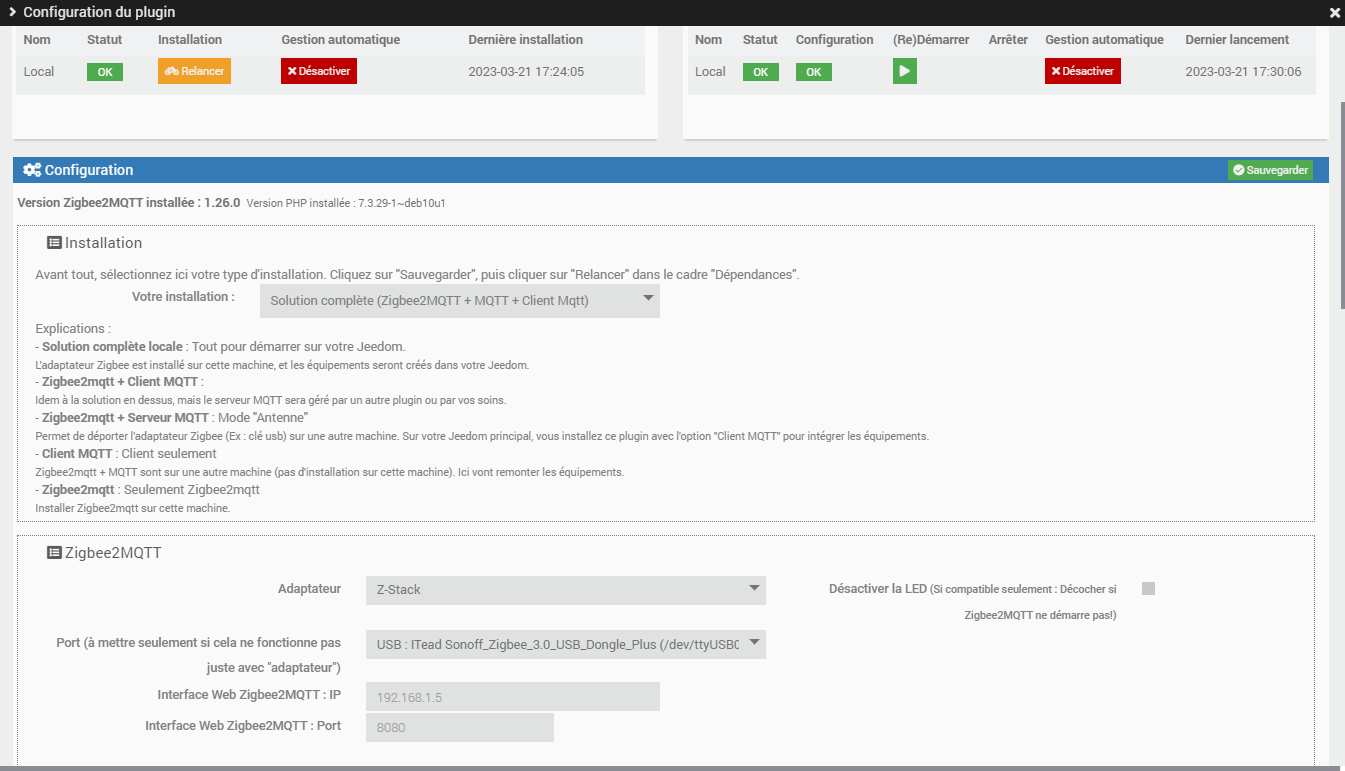The width and height of the screenshot is (1345, 771).
Task: Click the Zigbee2MQTT web interface port field
Action: pos(460,727)
